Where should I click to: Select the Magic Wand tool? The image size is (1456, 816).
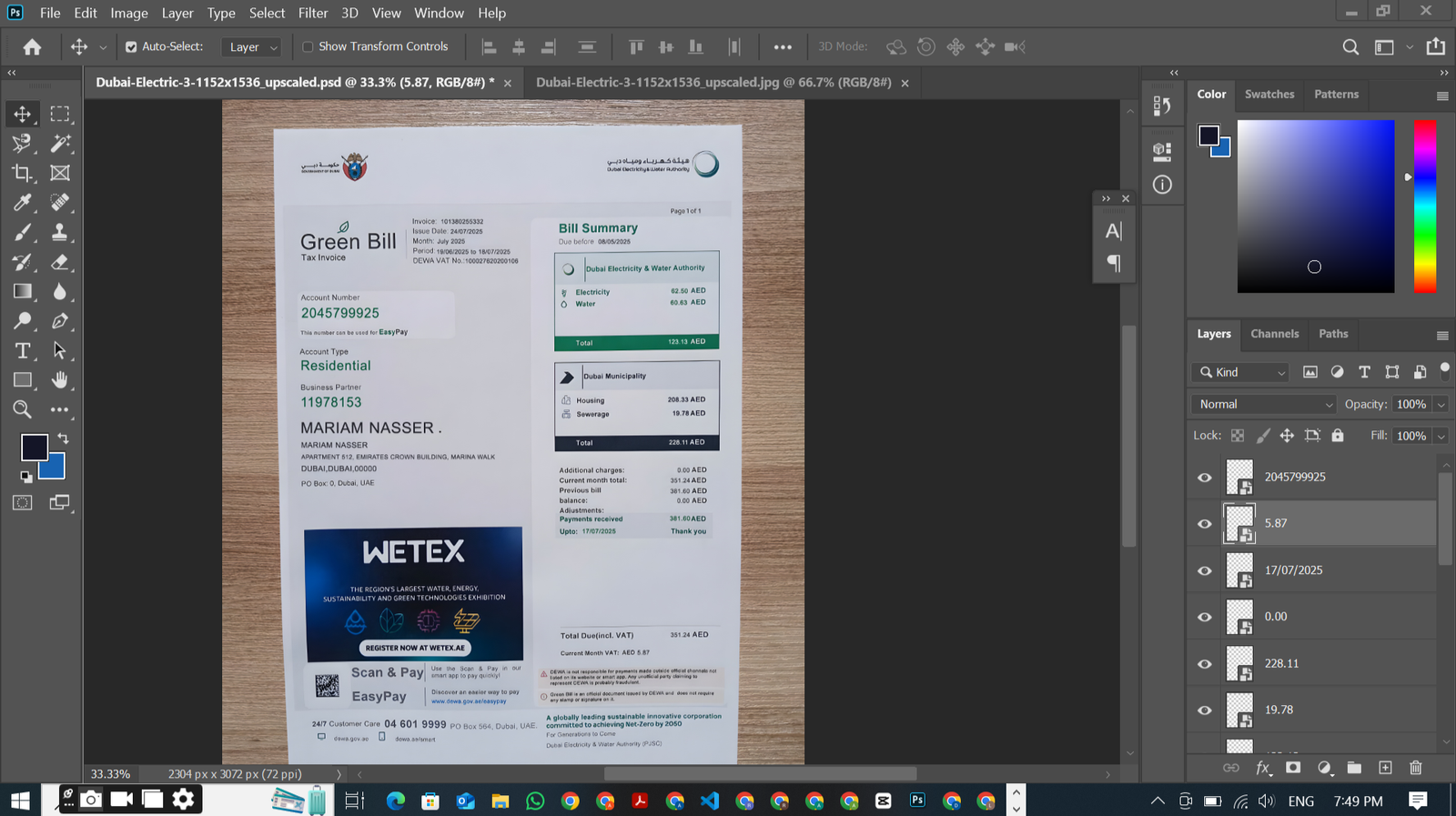pos(60,144)
